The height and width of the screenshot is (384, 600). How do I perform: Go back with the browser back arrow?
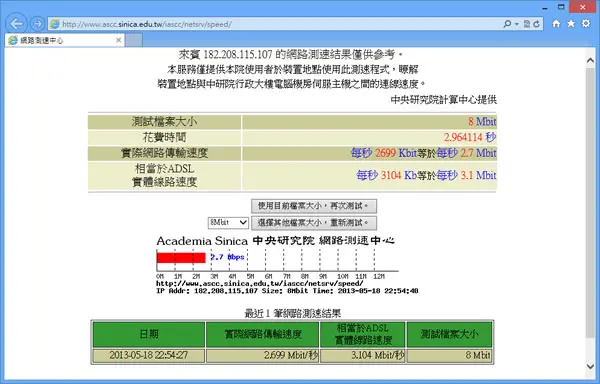tap(16, 24)
